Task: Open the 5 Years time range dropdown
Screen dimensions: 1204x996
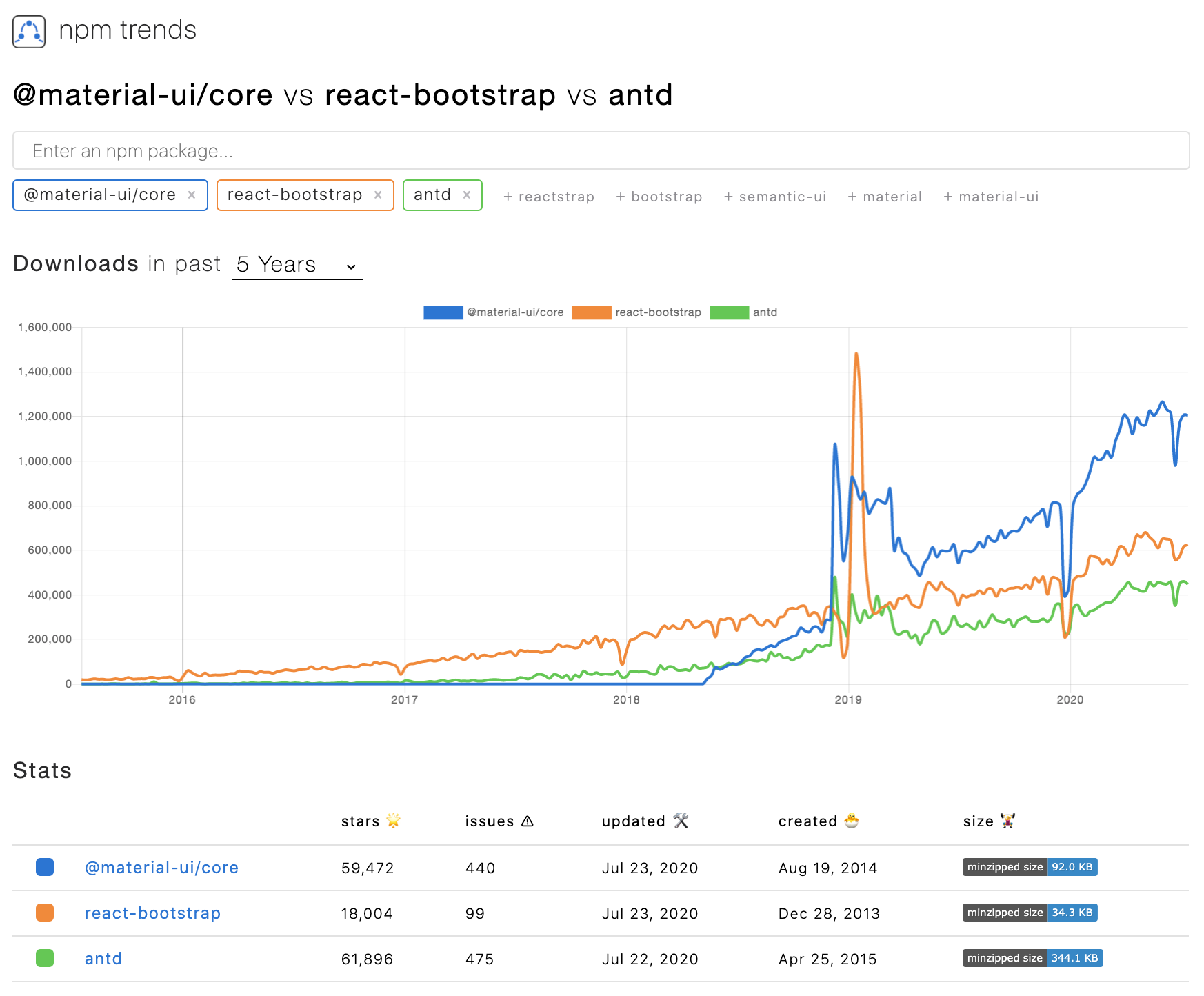Action: coord(297,265)
